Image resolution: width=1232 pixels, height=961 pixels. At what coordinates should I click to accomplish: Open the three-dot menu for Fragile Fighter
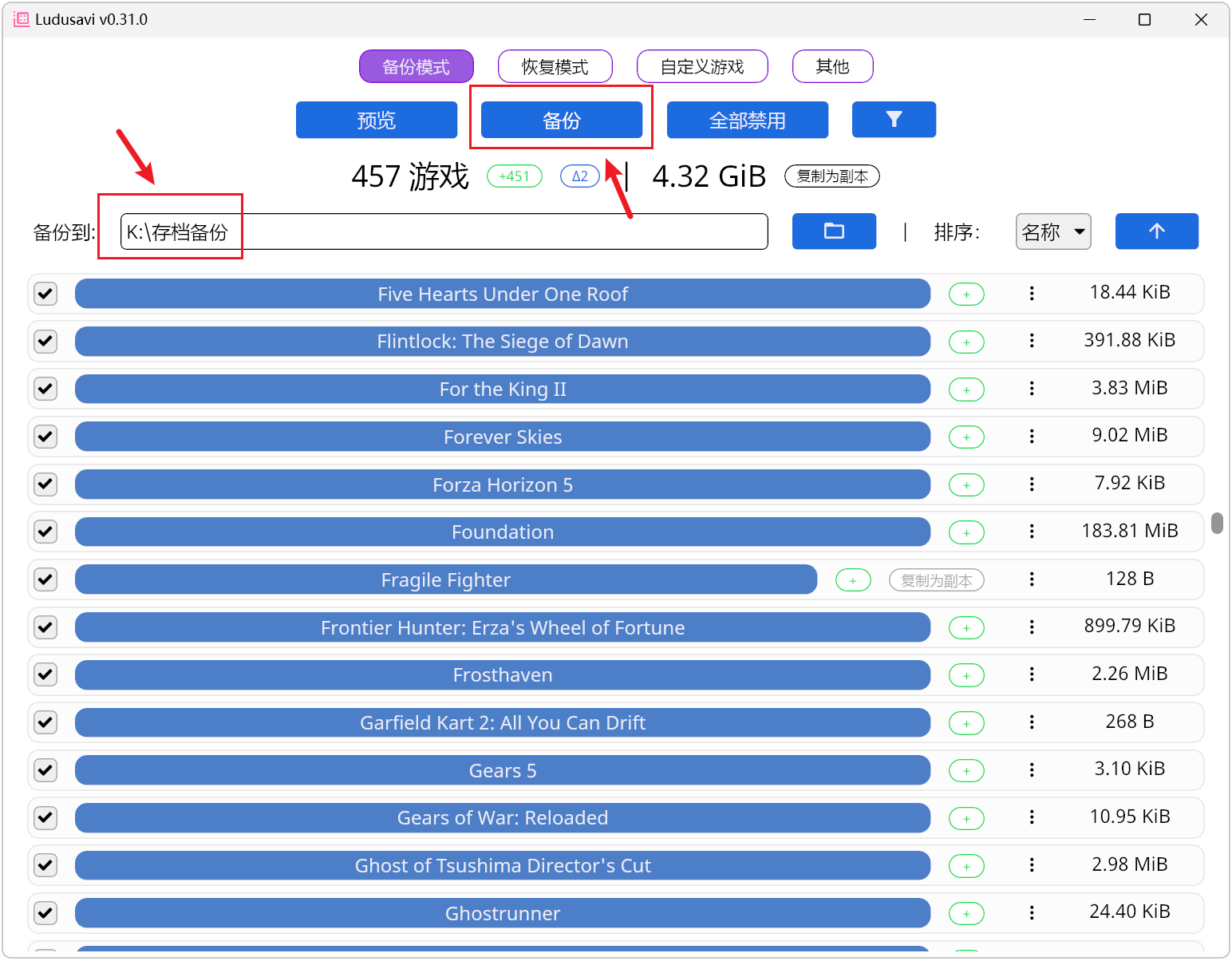1032,579
